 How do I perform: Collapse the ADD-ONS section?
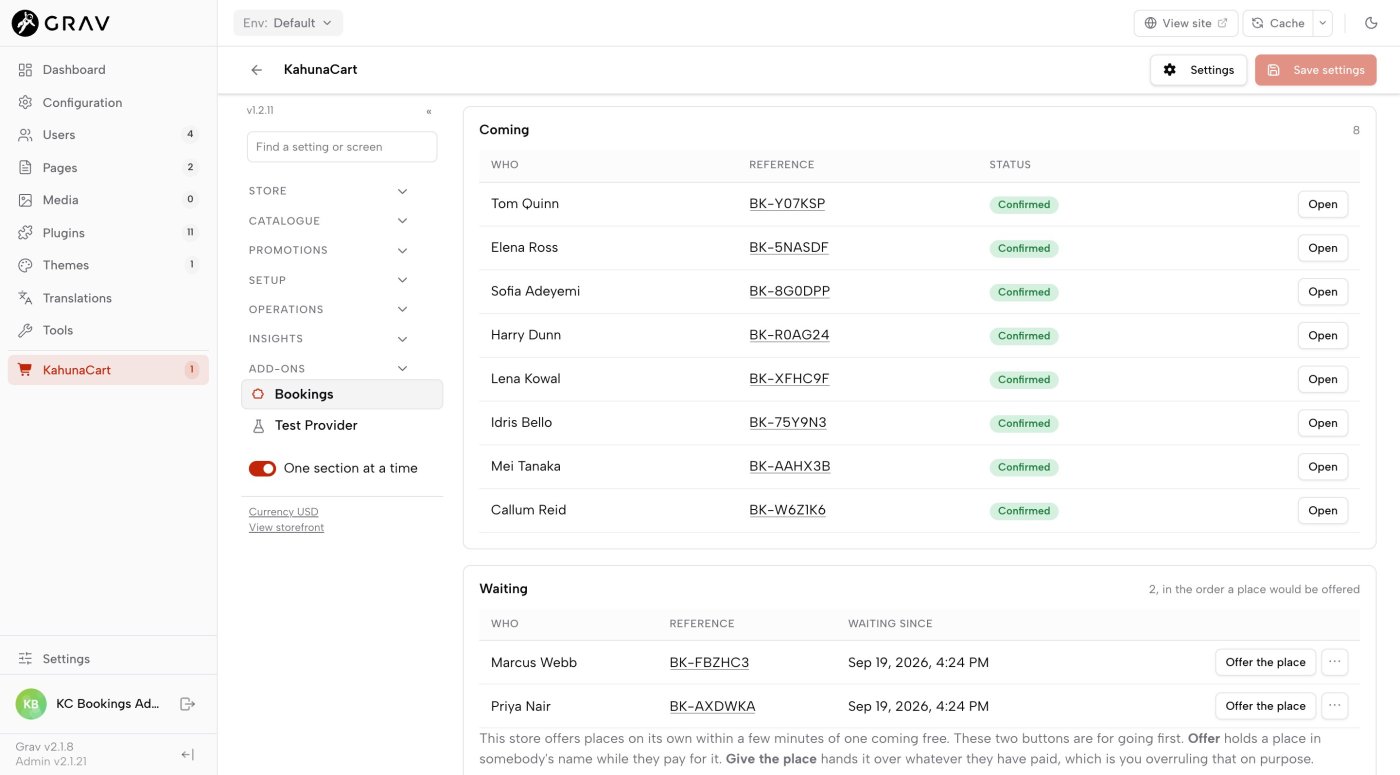point(329,368)
